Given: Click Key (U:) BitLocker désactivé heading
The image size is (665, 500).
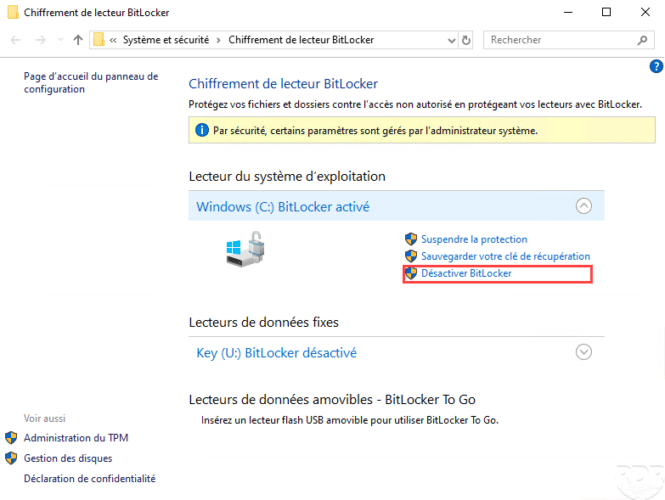Looking at the screenshot, I should (x=277, y=353).
